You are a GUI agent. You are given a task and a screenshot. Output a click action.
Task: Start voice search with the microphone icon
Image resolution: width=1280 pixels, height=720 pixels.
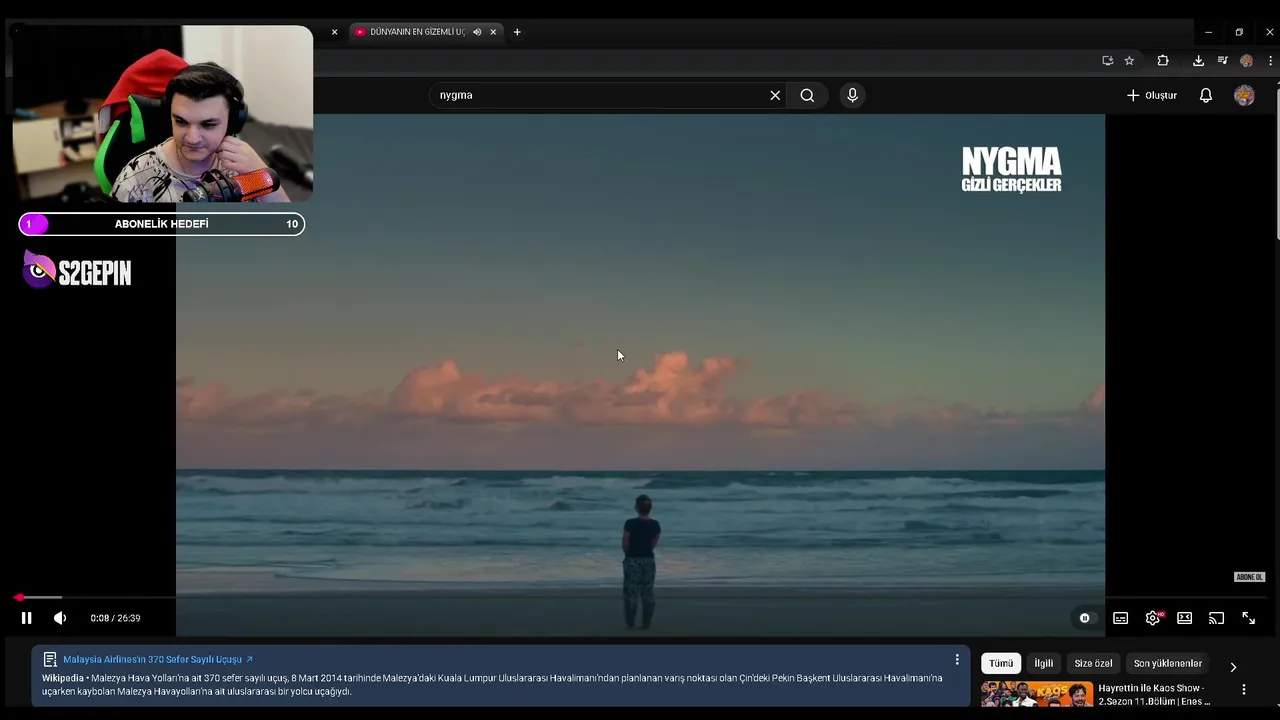pos(852,95)
